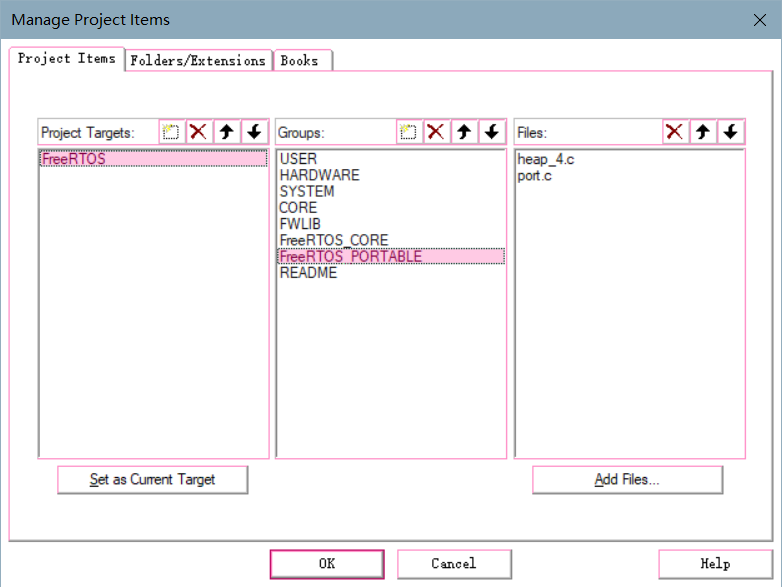Delete the selected file
Viewport: 782px width, 587px height.
pyautogui.click(x=675, y=132)
